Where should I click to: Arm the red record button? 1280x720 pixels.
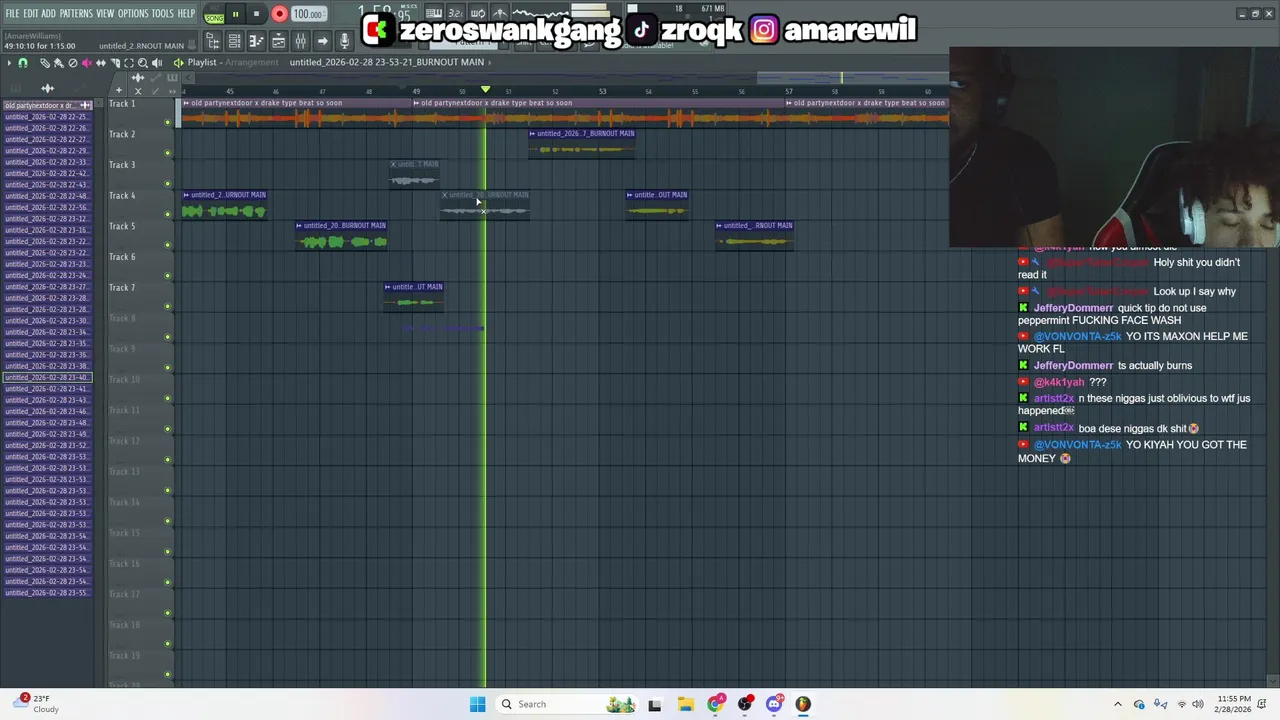[x=279, y=14]
